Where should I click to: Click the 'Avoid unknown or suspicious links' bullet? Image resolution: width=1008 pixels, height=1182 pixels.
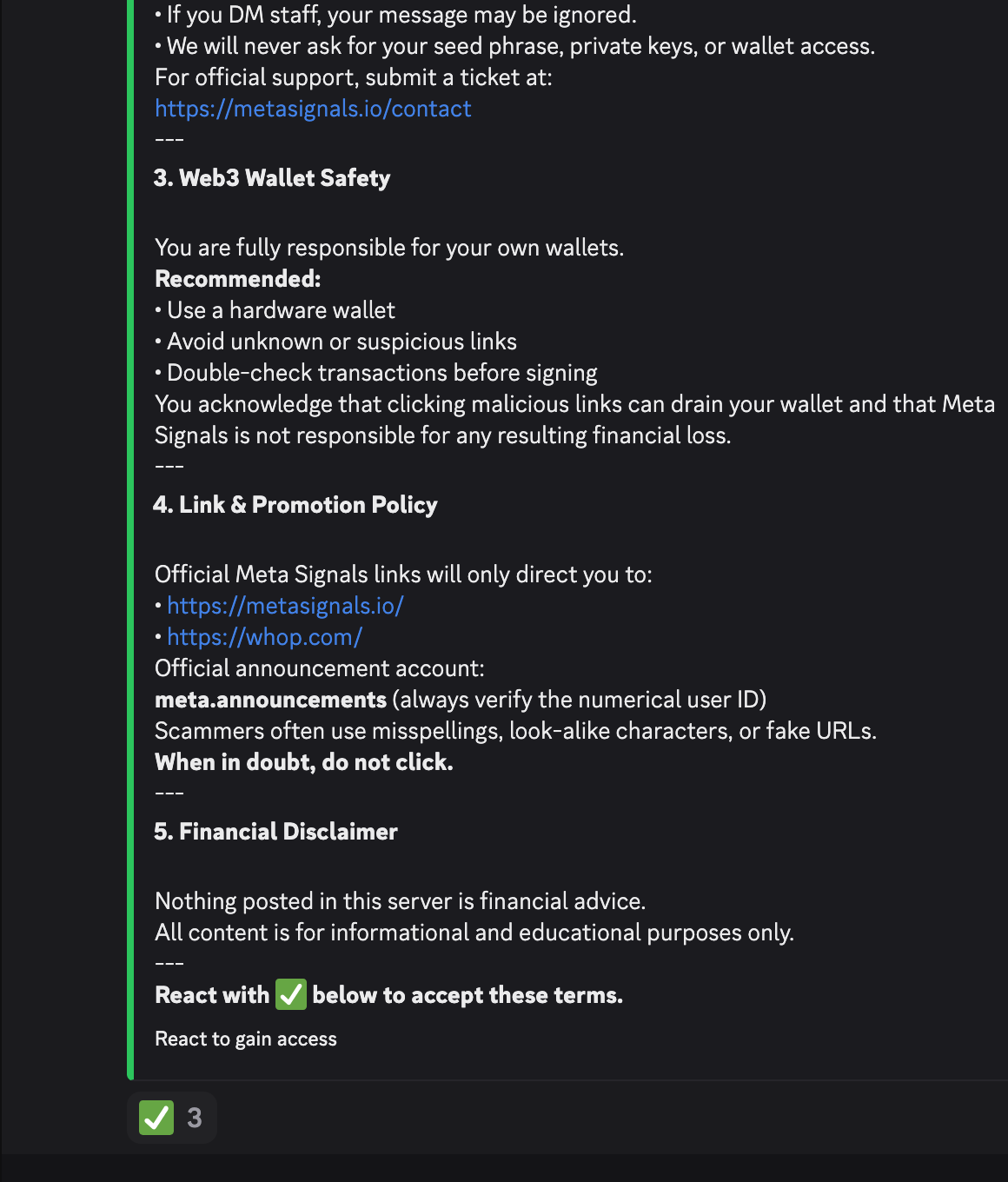pyautogui.click(x=342, y=342)
